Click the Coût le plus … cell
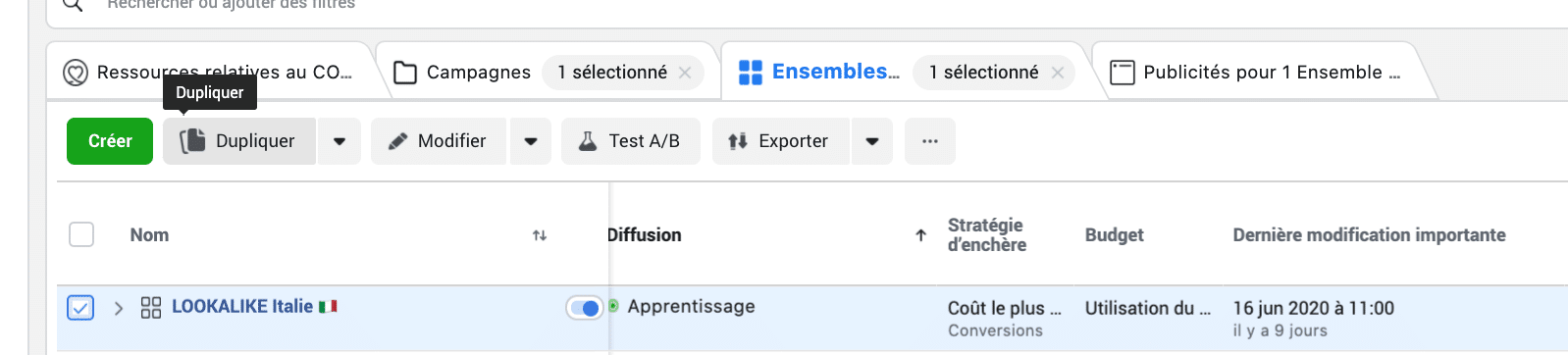Image resolution: width=1568 pixels, height=355 pixels. (1005, 308)
